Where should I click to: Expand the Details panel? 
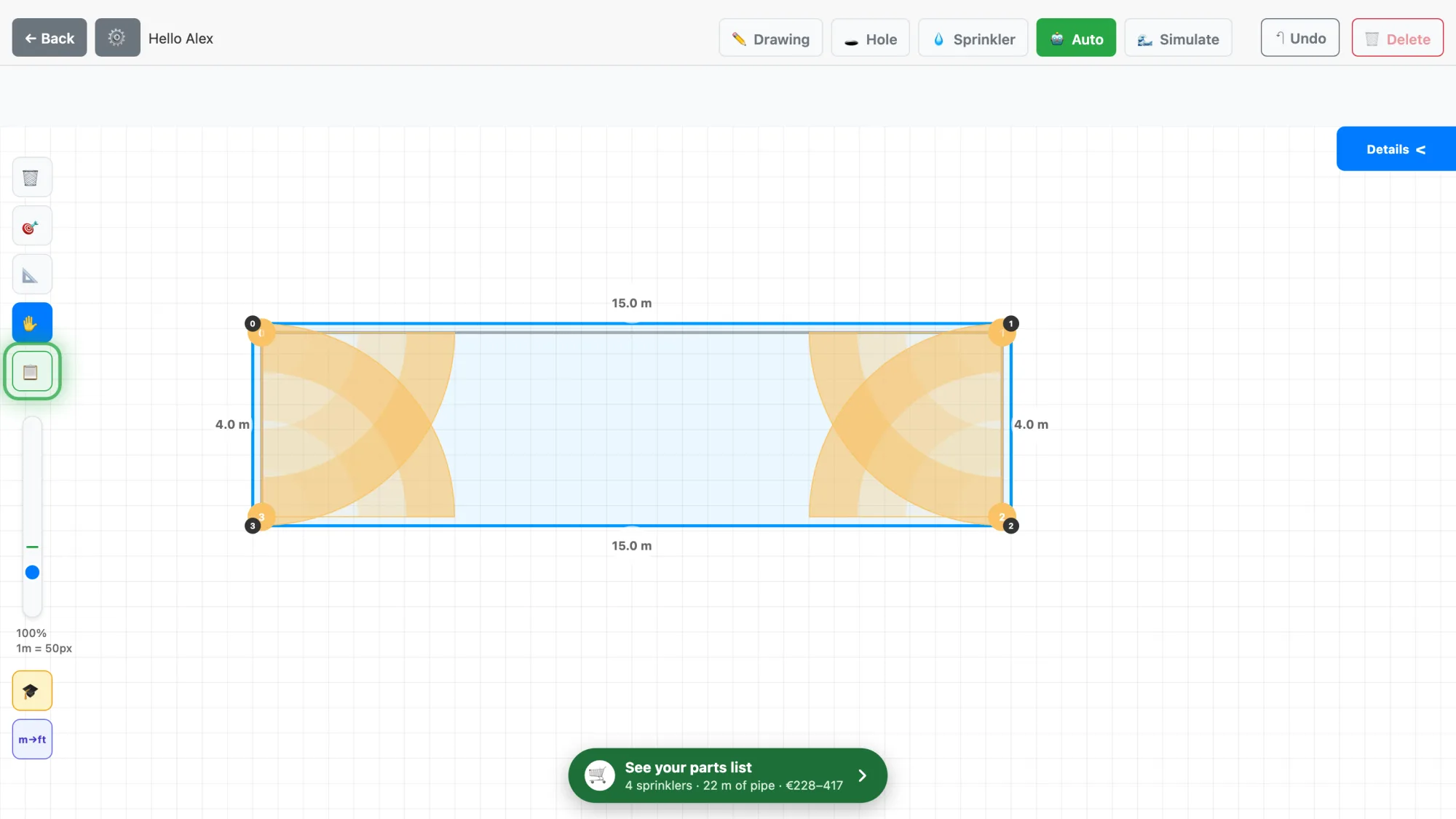[1396, 149]
